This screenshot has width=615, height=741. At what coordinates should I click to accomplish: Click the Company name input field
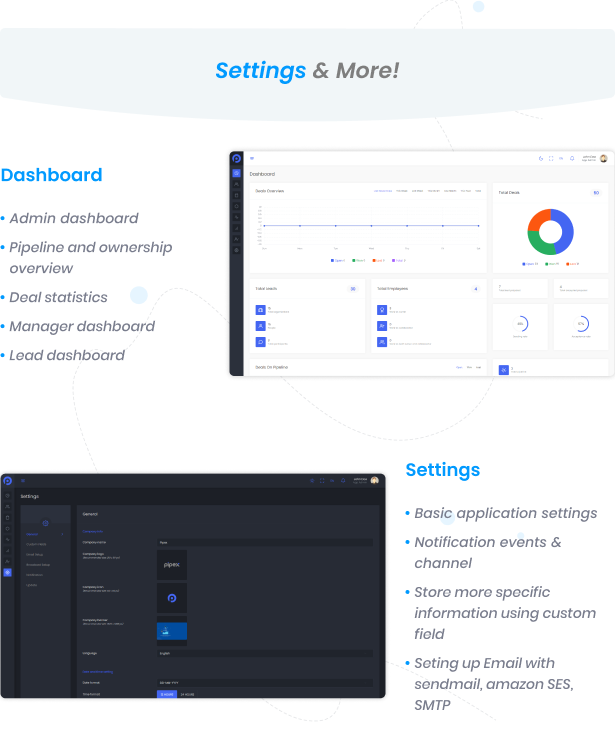265,542
